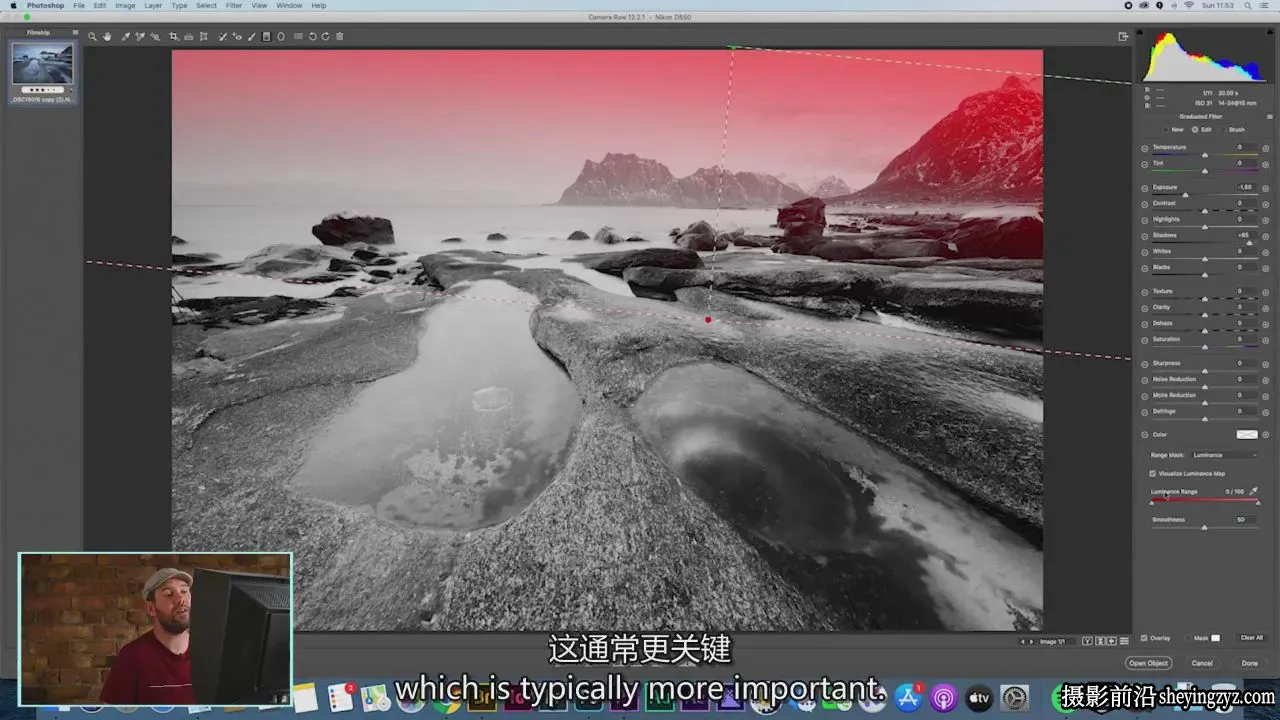The width and height of the screenshot is (1280, 720).
Task: Increase Exposure with plus button
Action: (1265, 188)
